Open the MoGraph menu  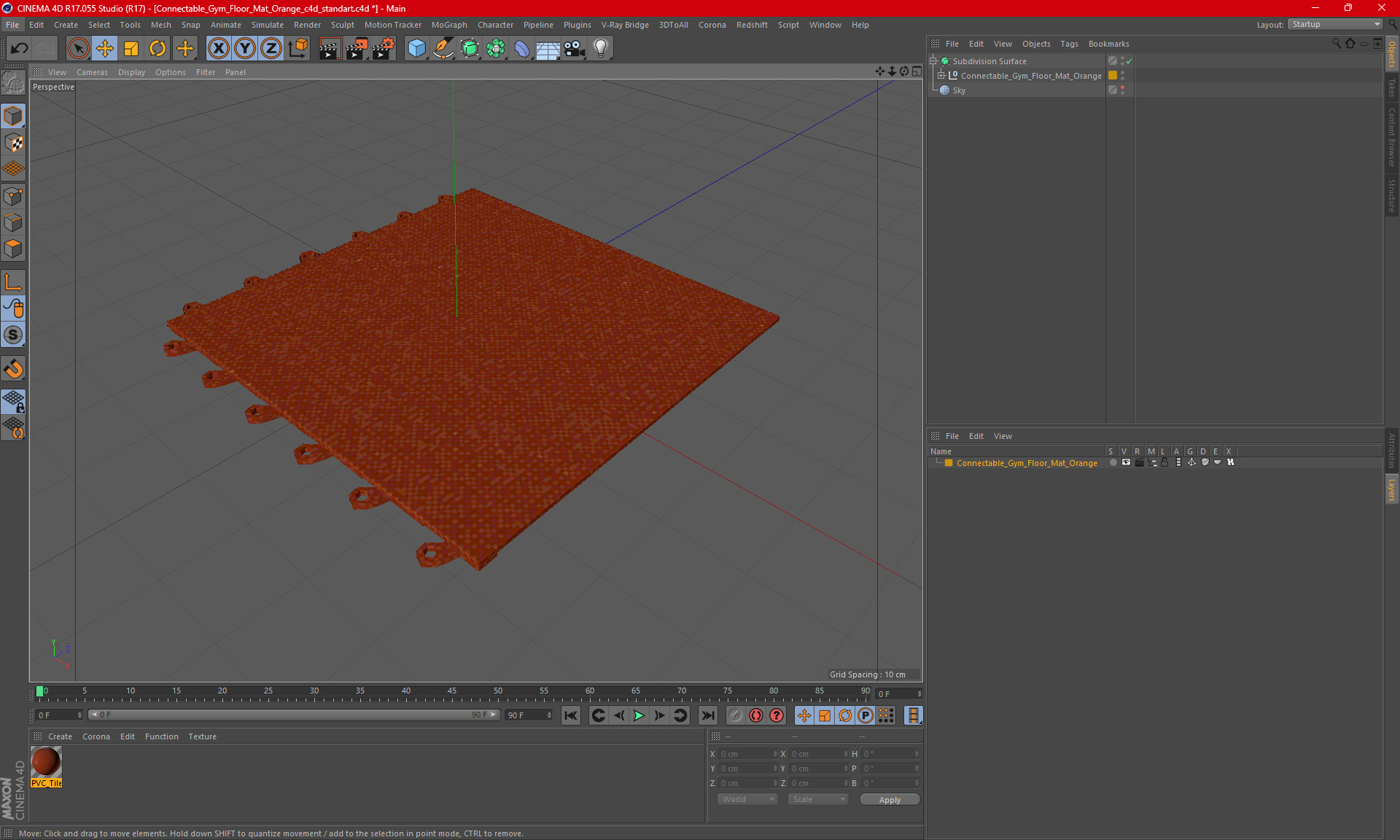(449, 25)
